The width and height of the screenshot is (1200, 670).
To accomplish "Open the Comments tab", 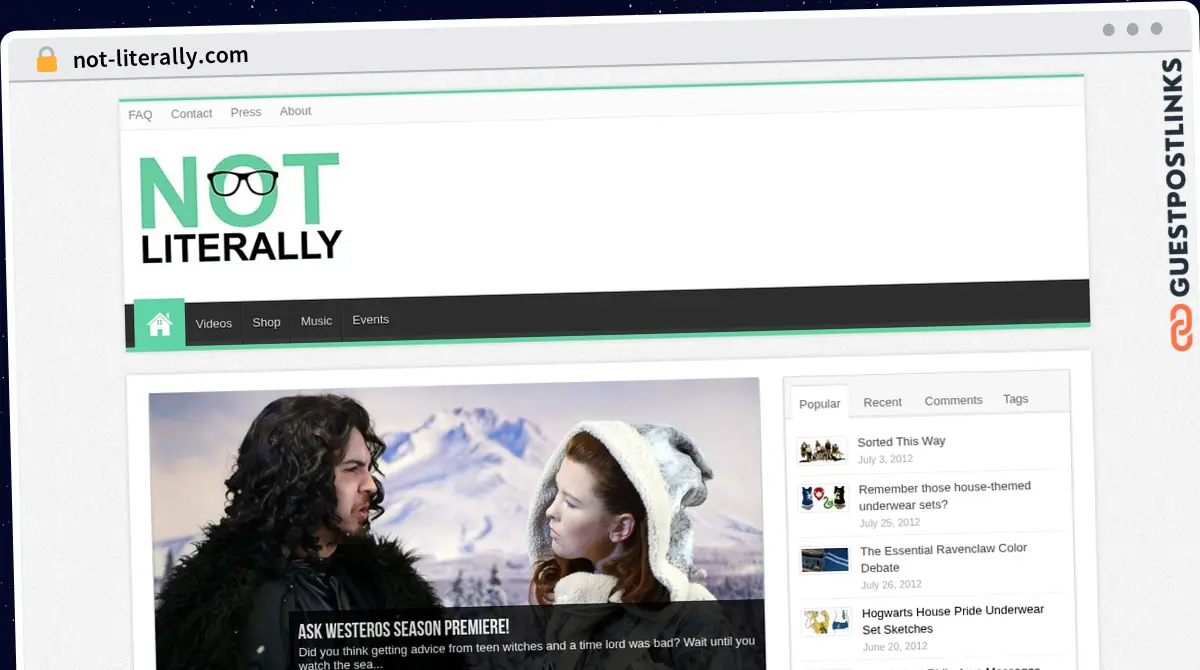I will coord(953,400).
